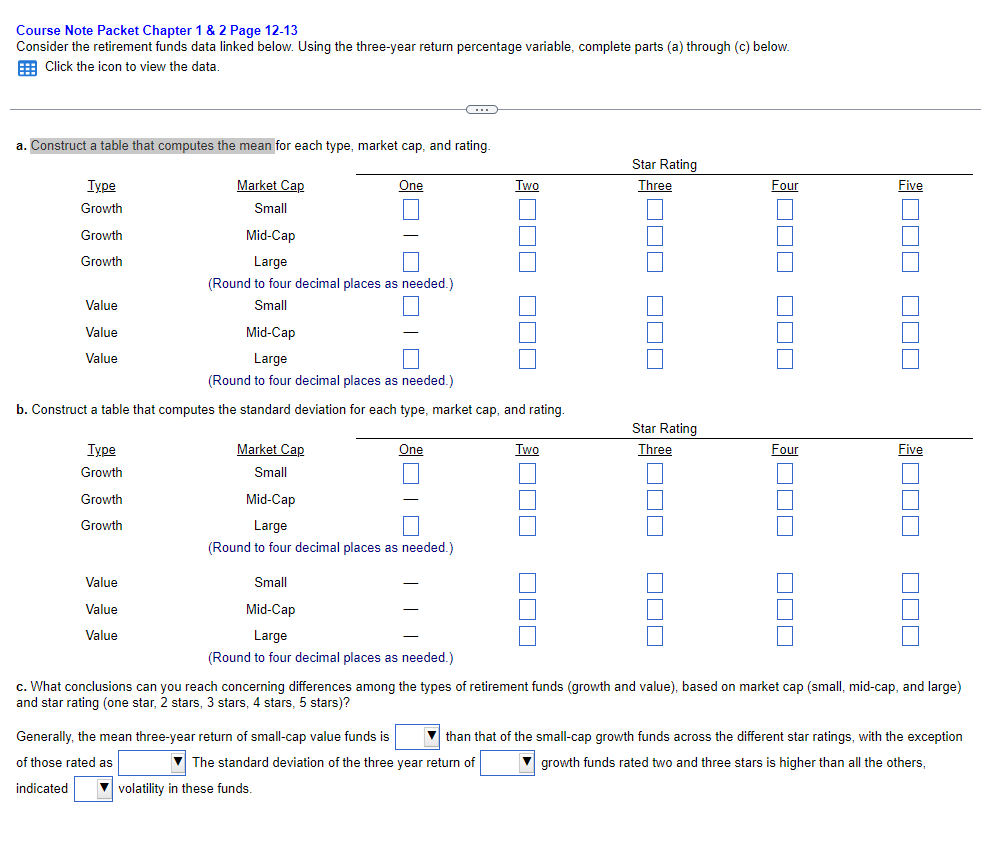Select std dev Growth Large One-star field

[411, 526]
